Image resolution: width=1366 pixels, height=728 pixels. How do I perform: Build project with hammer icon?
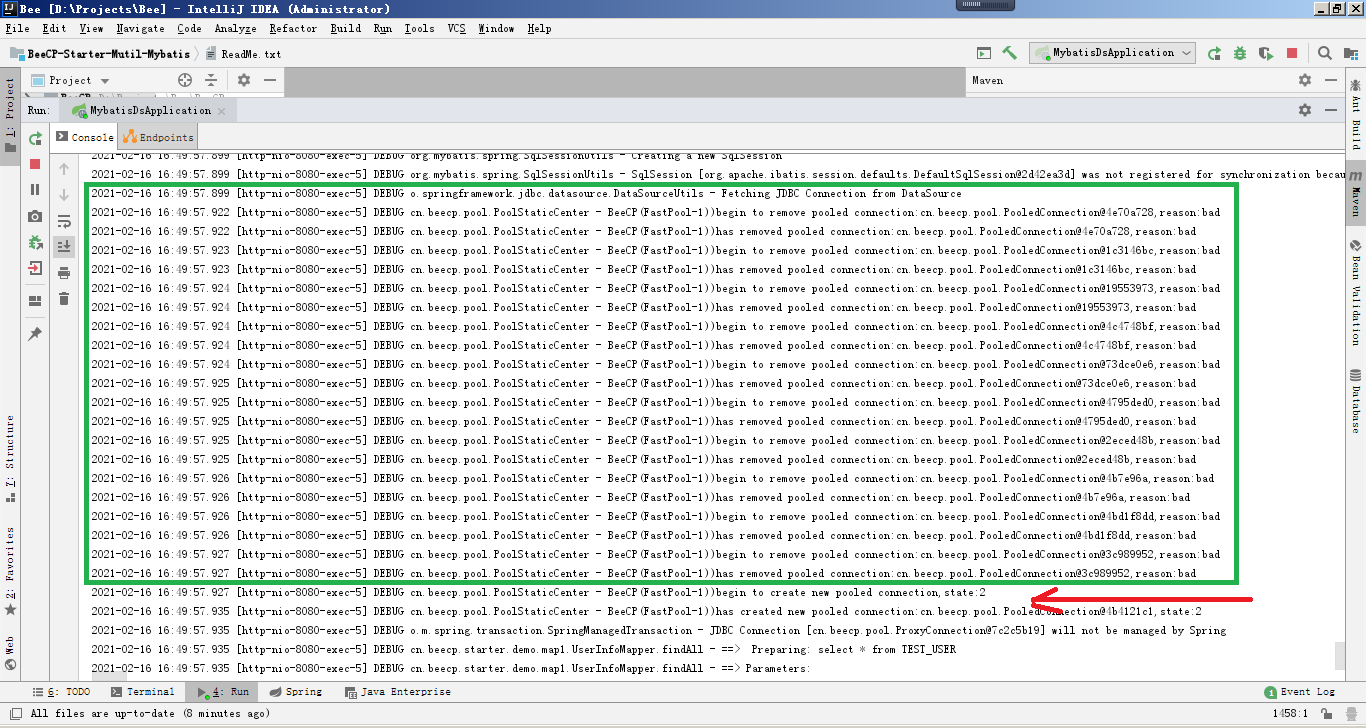click(1010, 53)
